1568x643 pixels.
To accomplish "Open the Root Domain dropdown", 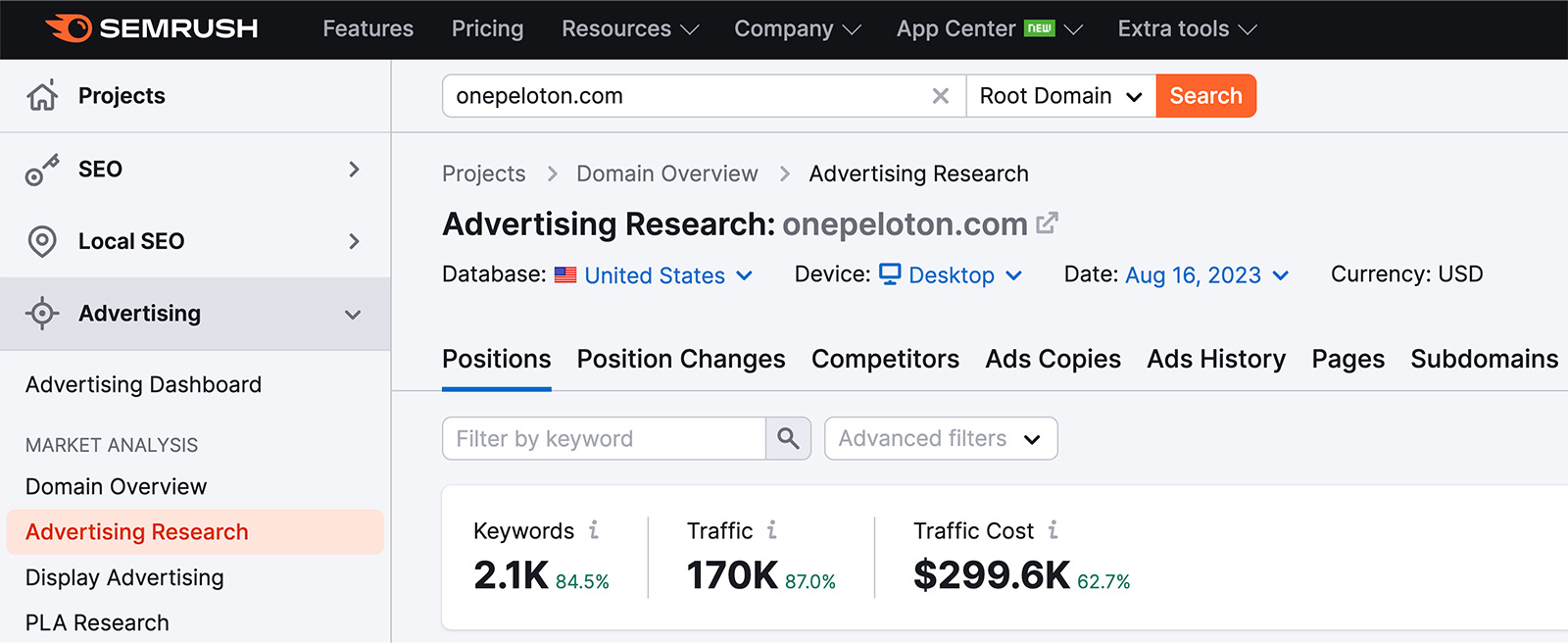I will point(1061,96).
